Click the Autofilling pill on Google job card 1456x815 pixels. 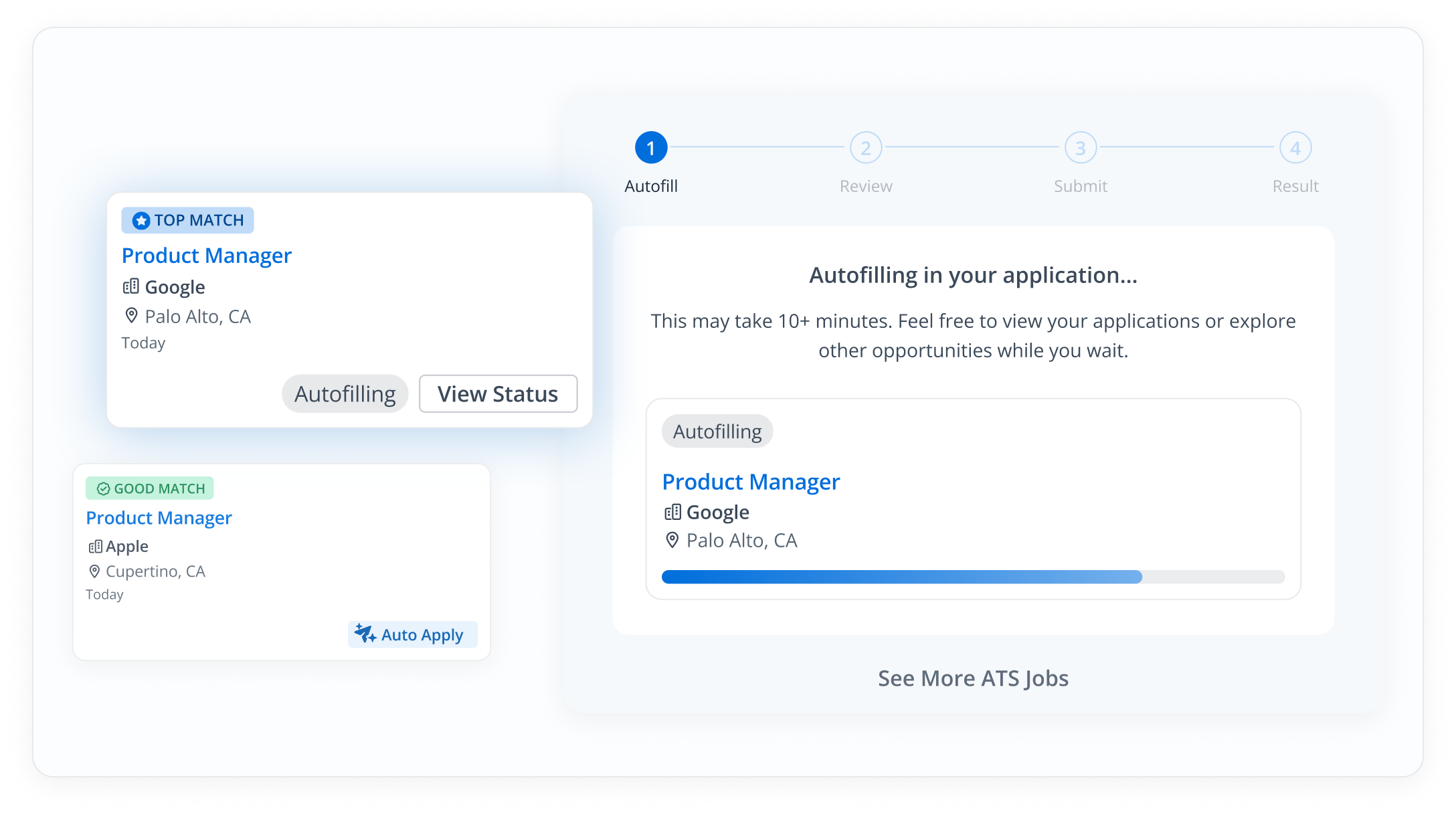pyautogui.click(x=345, y=393)
